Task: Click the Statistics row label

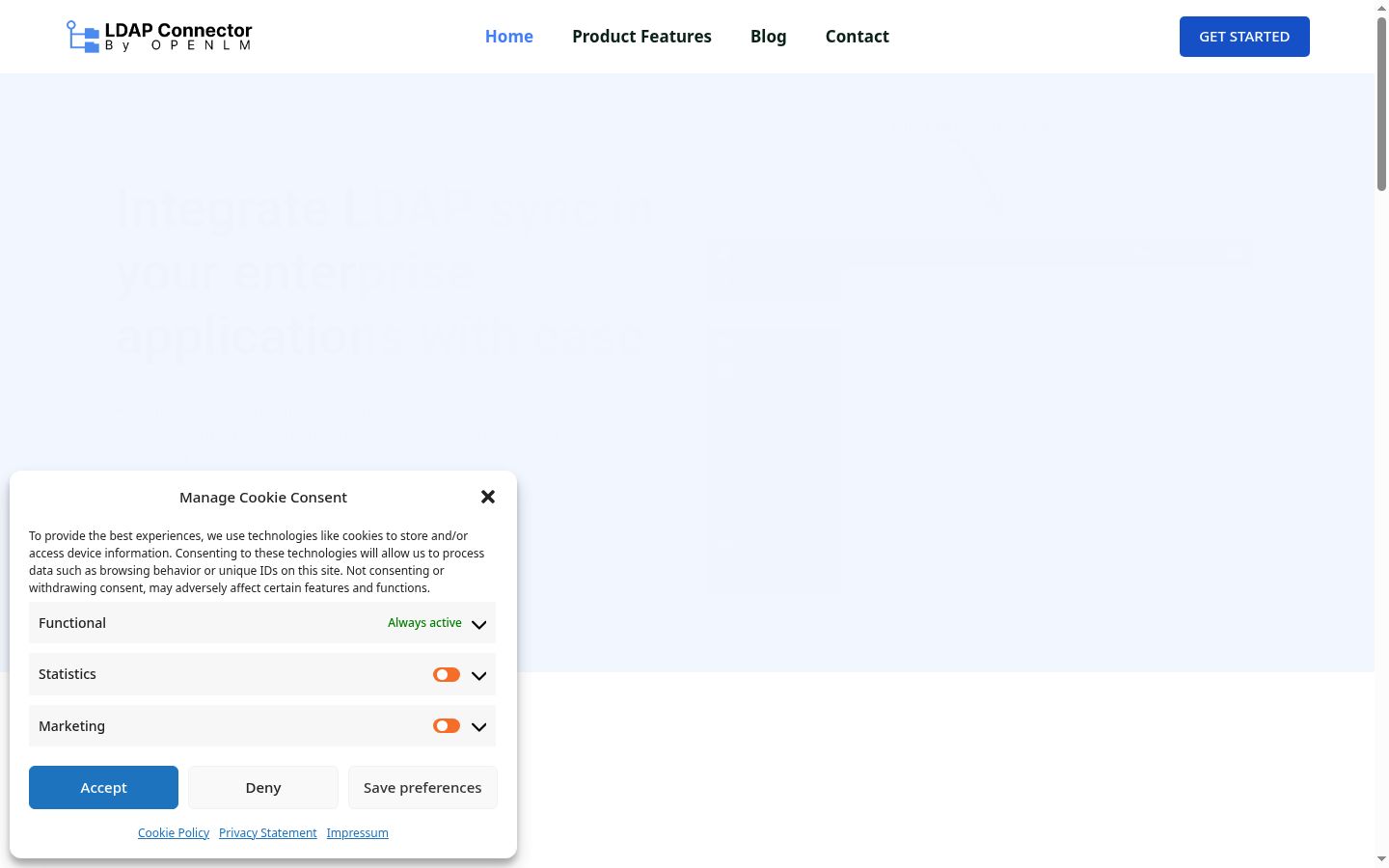Action: tap(68, 674)
